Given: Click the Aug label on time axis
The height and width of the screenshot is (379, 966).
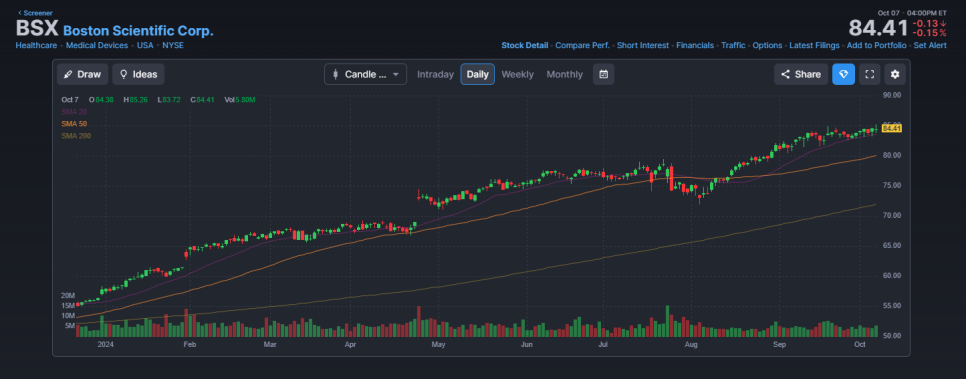Looking at the screenshot, I should (x=691, y=345).
